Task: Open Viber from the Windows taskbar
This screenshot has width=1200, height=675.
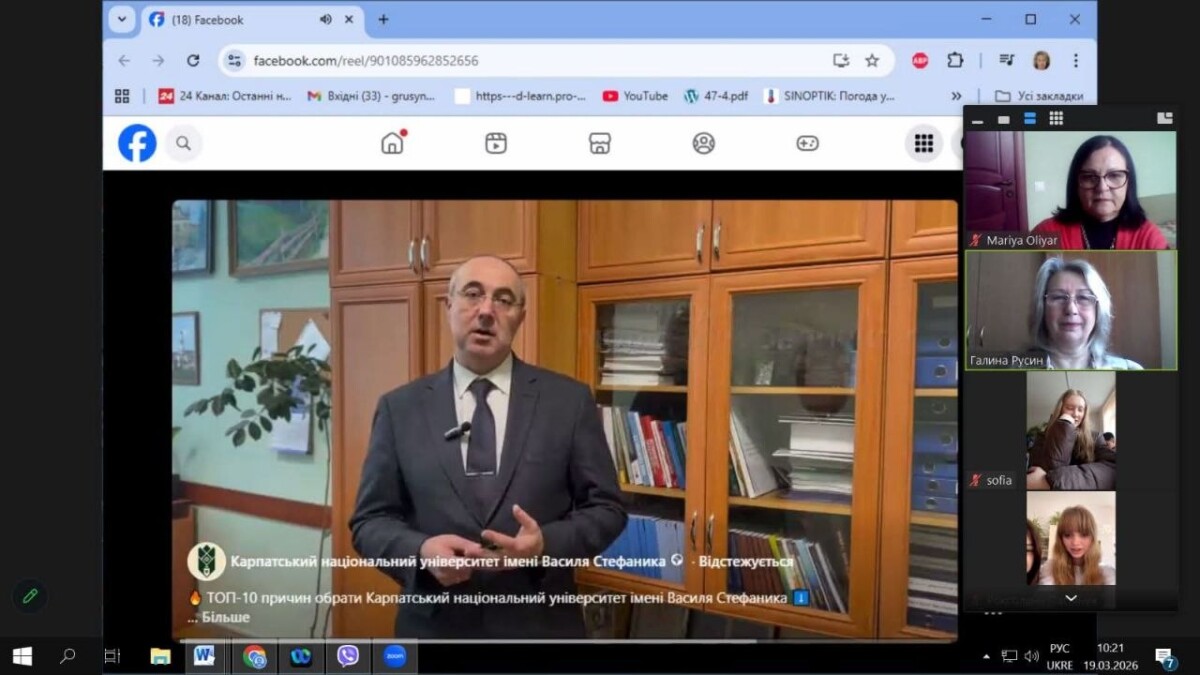Action: click(x=348, y=656)
